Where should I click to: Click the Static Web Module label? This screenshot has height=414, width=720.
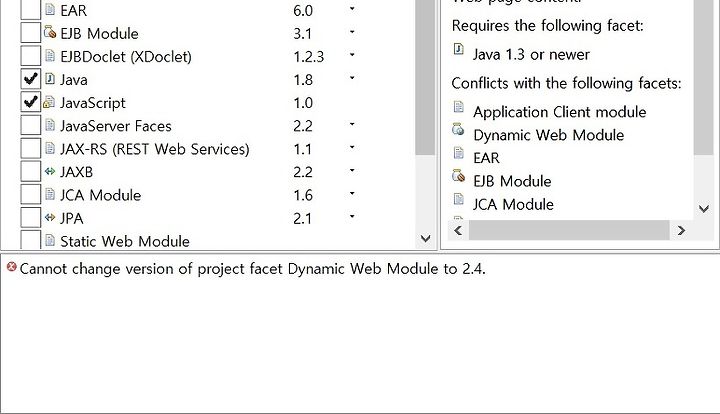(125, 241)
